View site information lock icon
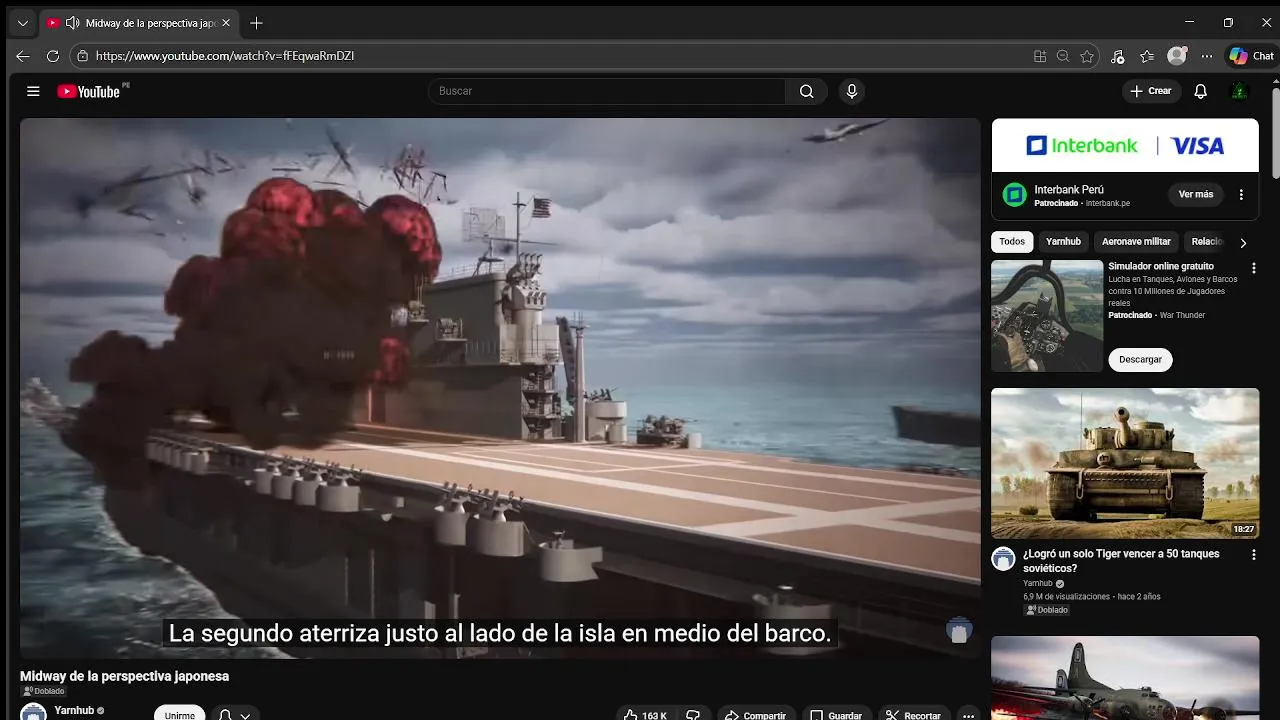 (x=83, y=56)
